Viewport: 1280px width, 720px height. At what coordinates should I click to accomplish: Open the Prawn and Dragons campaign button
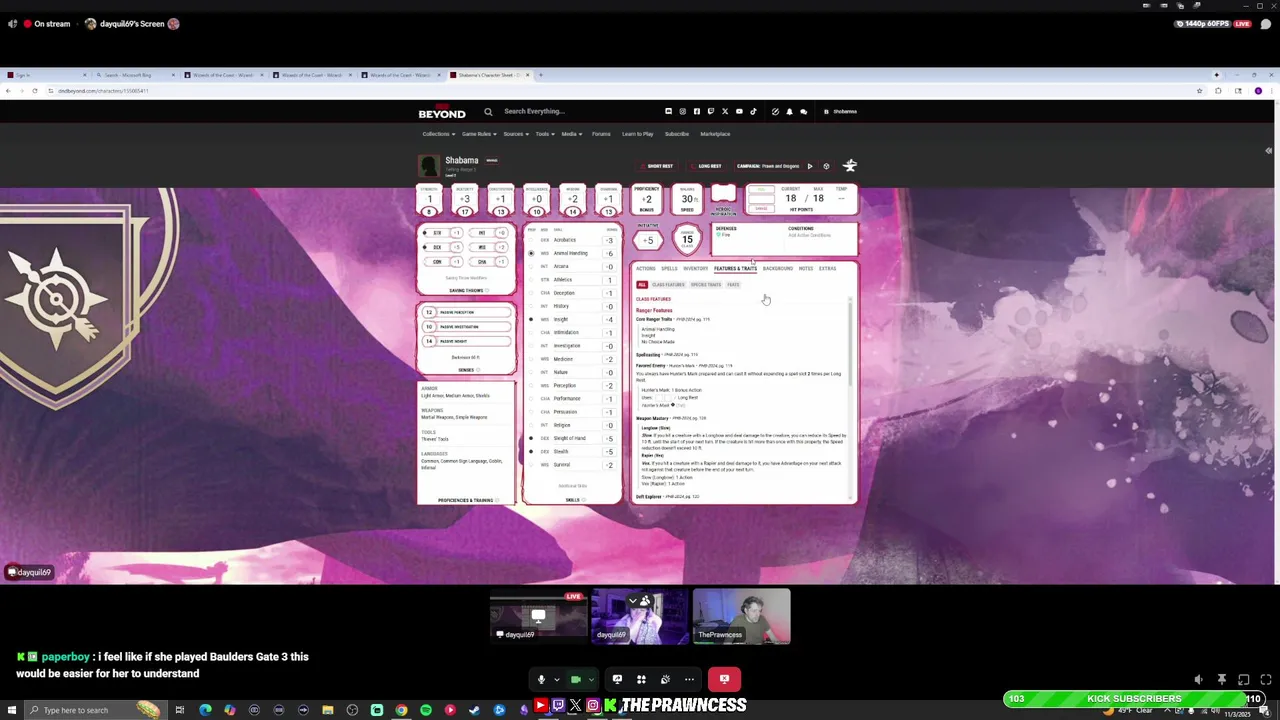click(767, 166)
